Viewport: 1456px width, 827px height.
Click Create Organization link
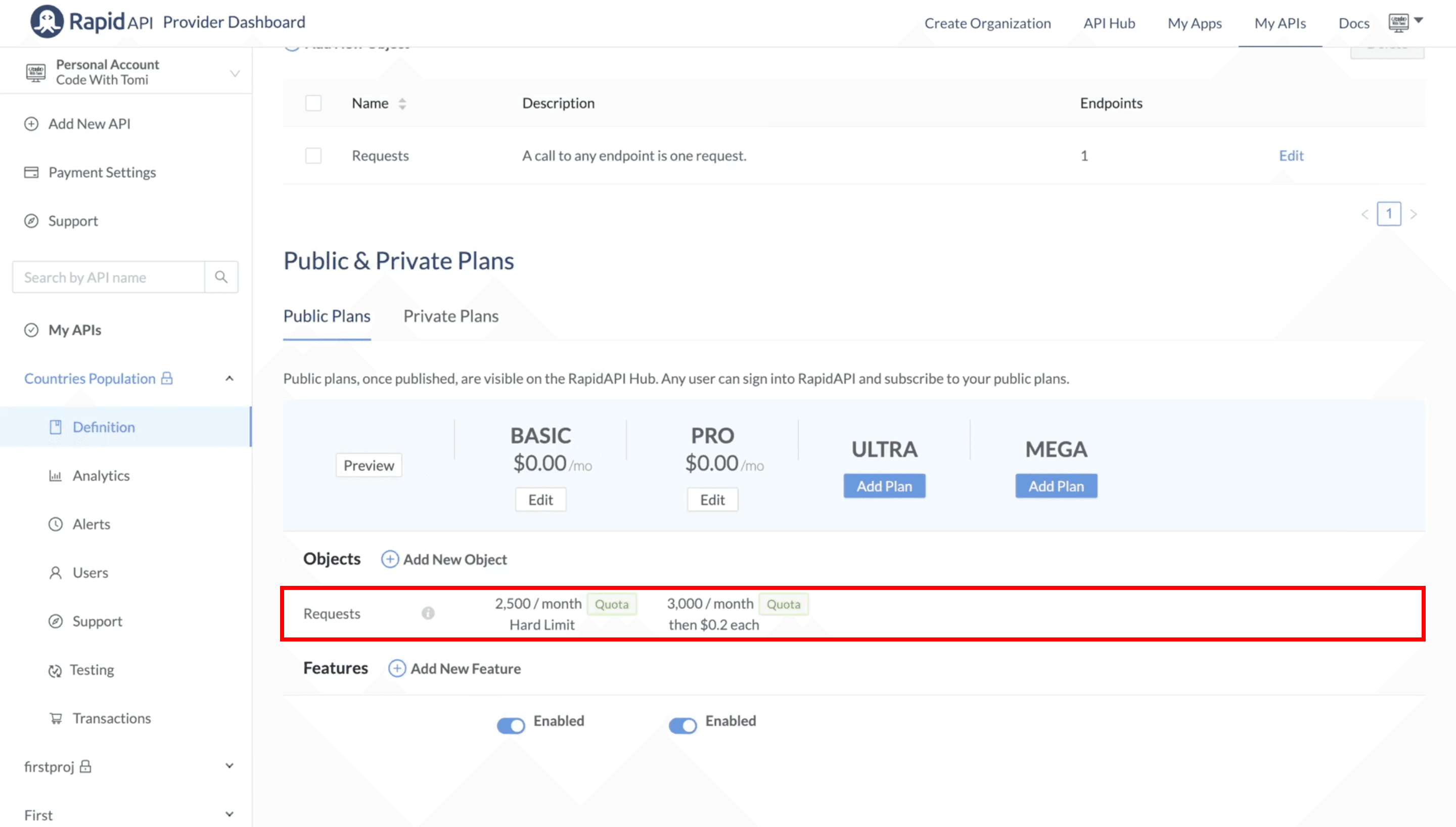click(x=987, y=23)
